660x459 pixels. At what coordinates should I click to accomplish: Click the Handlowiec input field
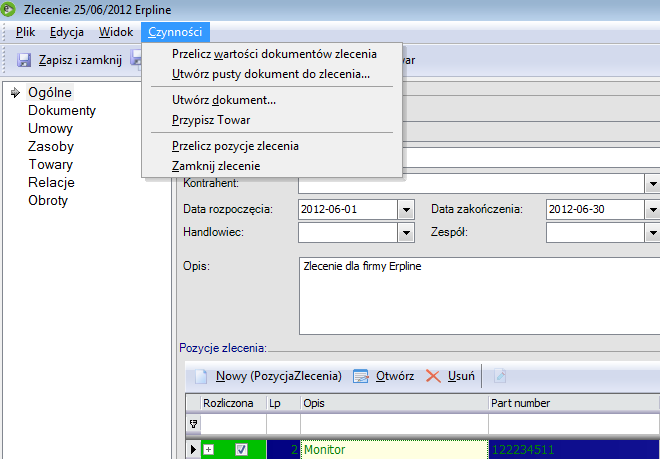tap(348, 232)
